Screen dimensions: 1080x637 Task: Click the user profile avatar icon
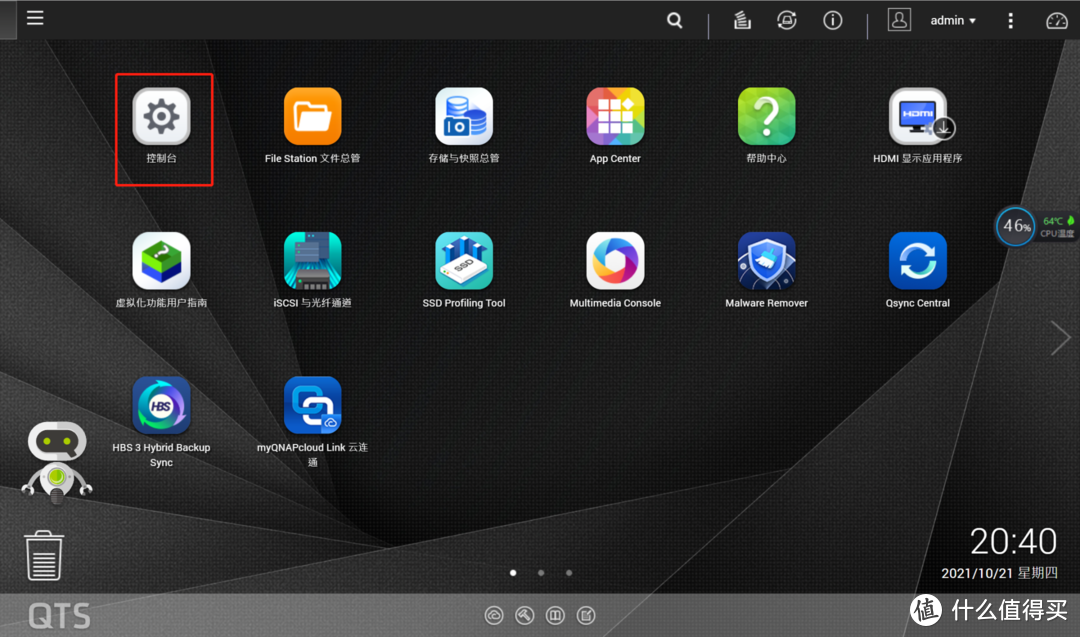click(899, 20)
